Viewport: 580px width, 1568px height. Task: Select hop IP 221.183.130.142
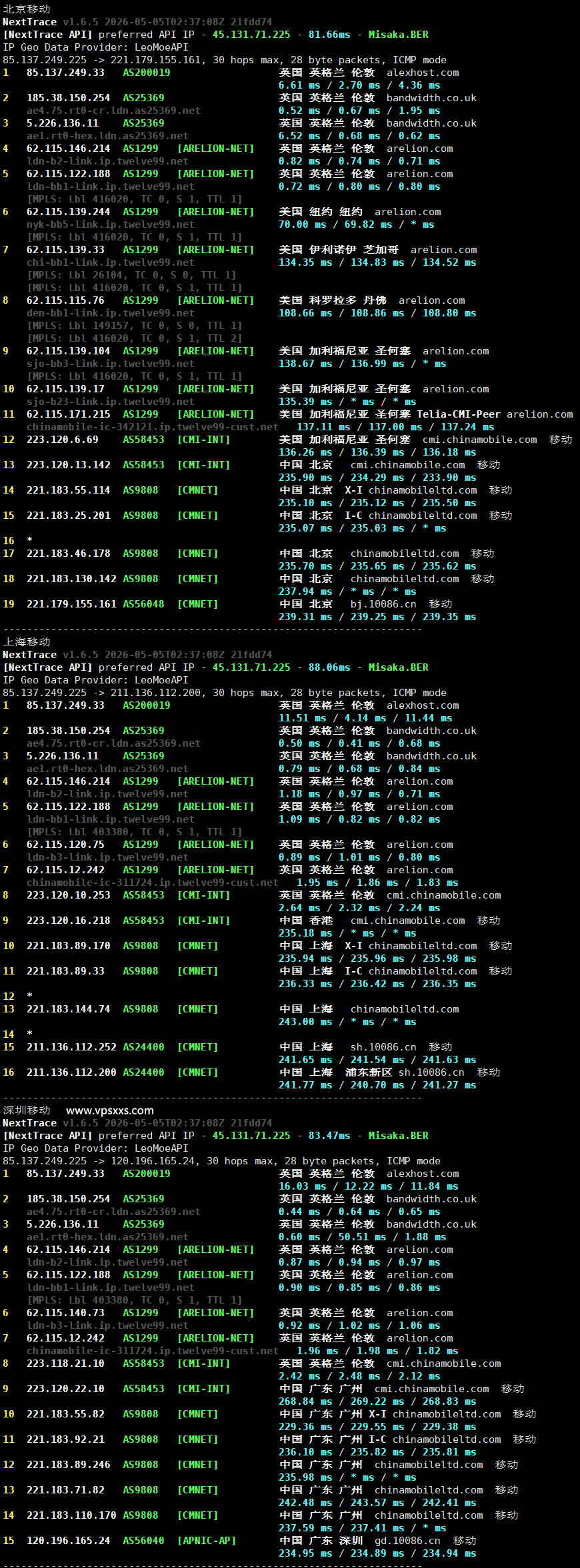[71, 579]
